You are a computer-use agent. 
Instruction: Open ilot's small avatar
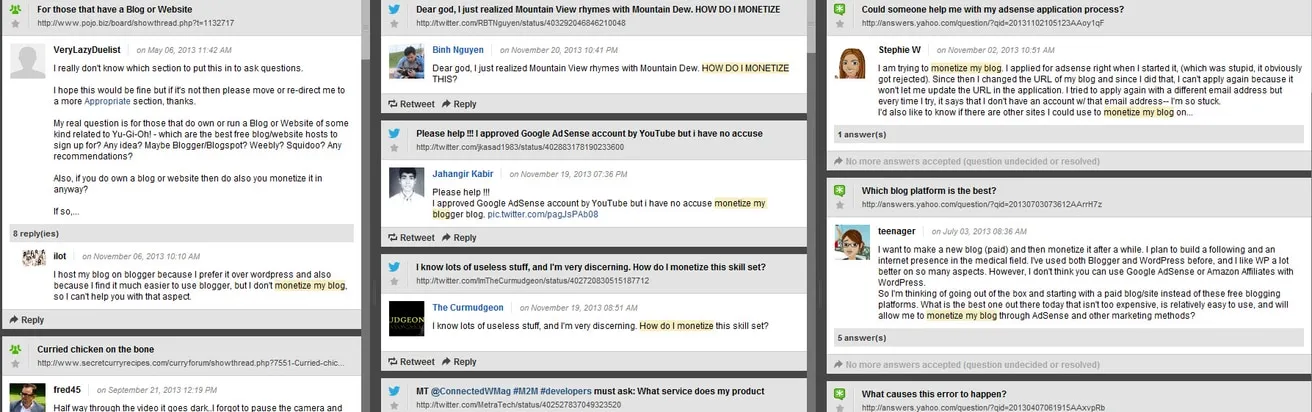point(33,258)
